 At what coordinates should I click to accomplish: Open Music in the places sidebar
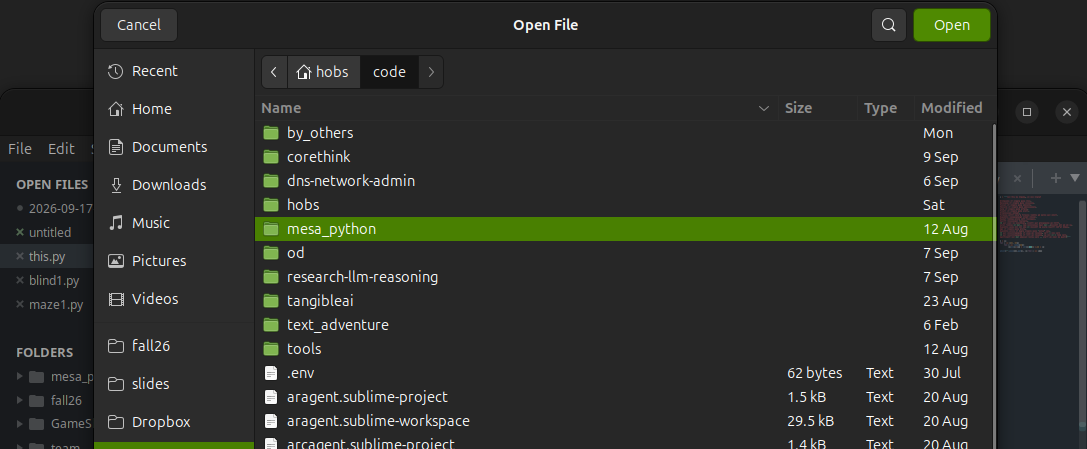174,223
